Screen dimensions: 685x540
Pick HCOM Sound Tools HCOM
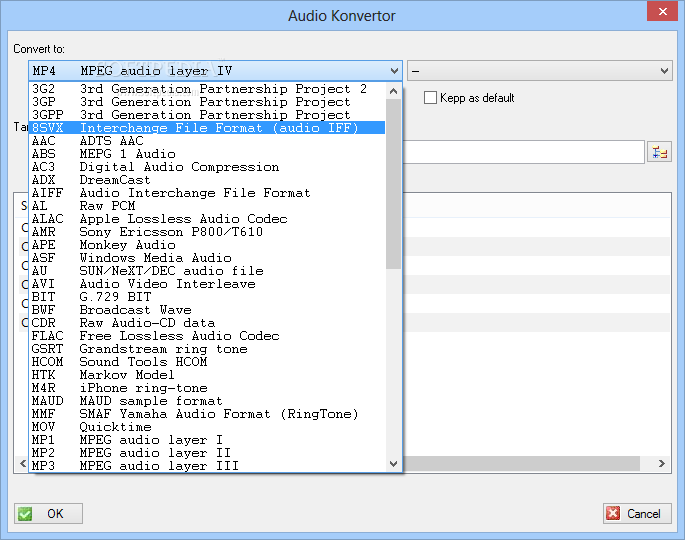point(207,362)
